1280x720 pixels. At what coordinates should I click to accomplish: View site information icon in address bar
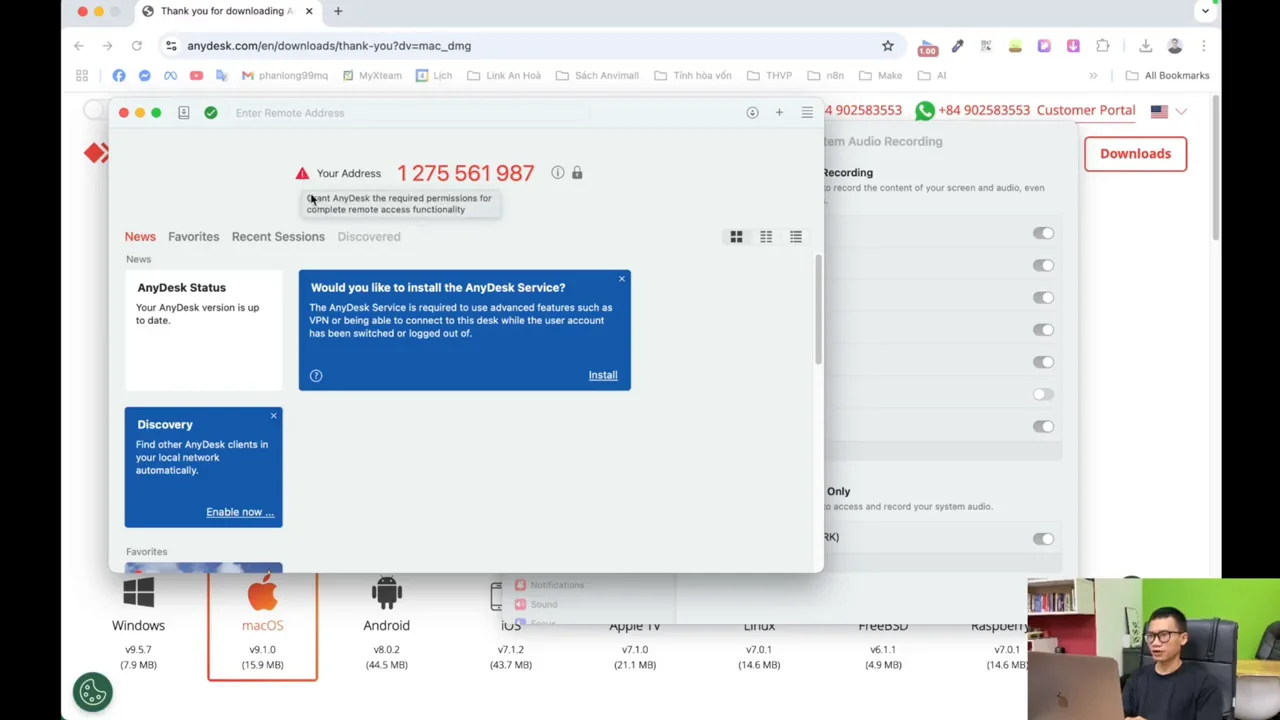171,46
